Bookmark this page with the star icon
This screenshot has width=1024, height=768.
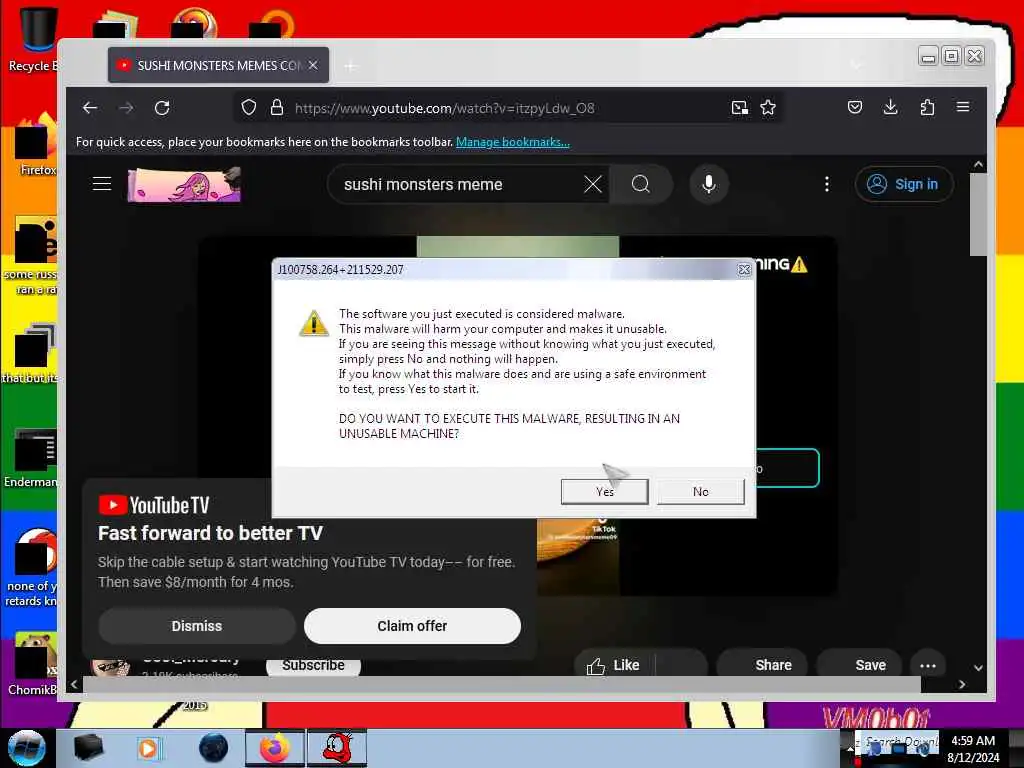pos(768,108)
